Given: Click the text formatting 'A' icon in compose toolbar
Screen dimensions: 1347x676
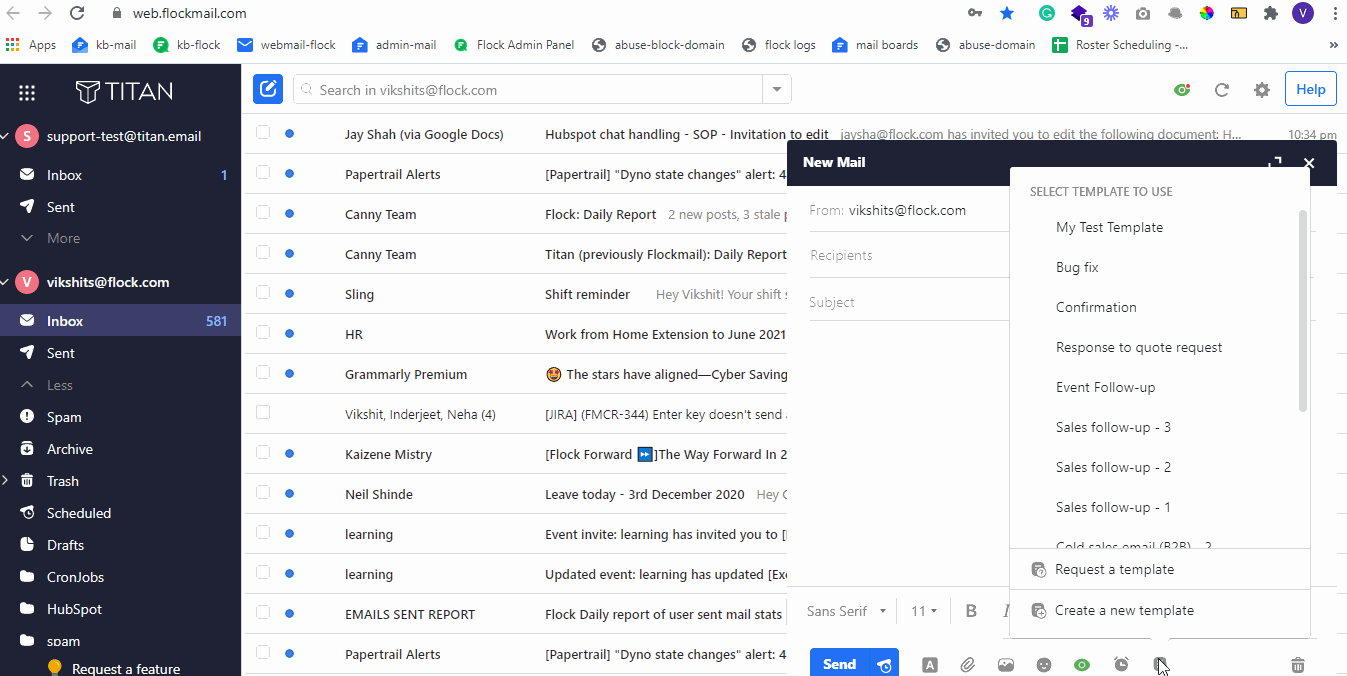Looking at the screenshot, I should pos(930,665).
